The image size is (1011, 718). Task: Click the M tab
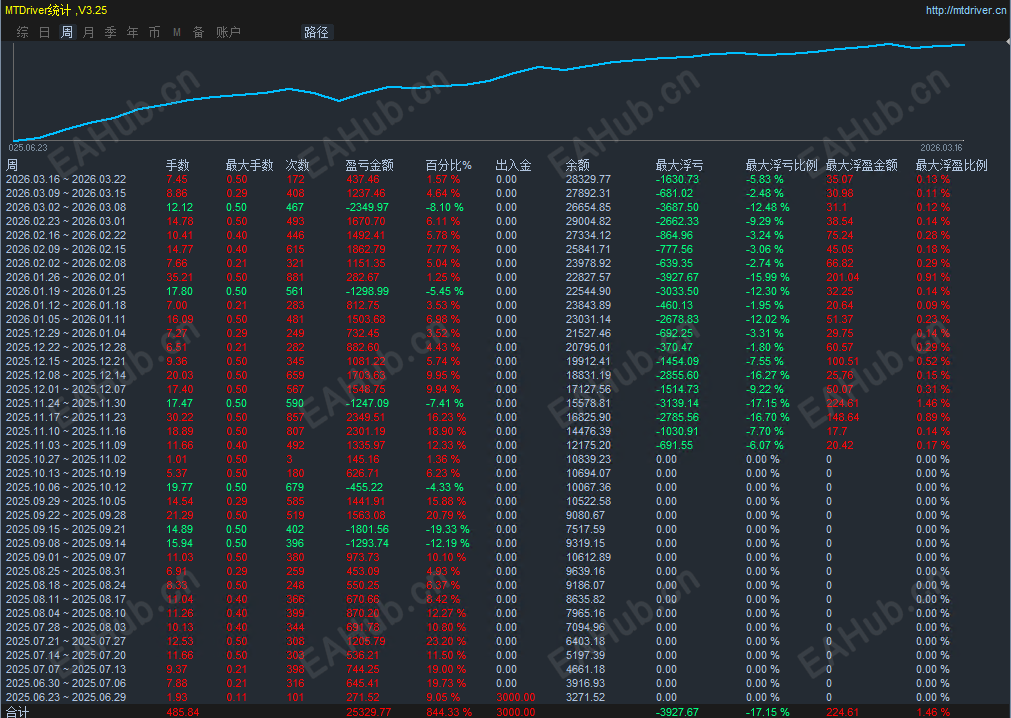click(177, 32)
